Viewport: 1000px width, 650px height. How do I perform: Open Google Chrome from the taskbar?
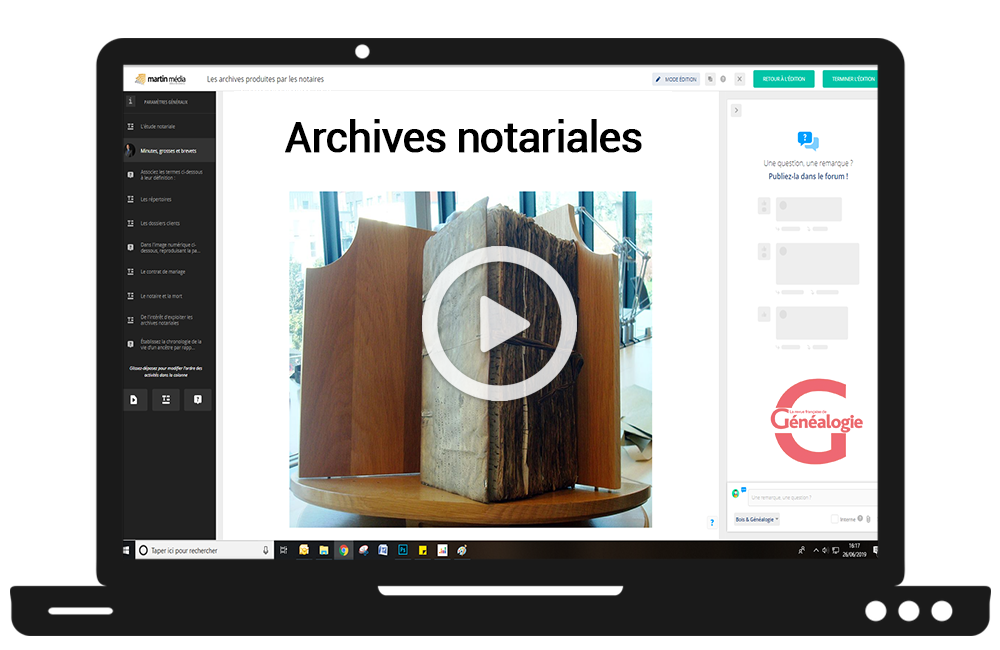pos(344,550)
